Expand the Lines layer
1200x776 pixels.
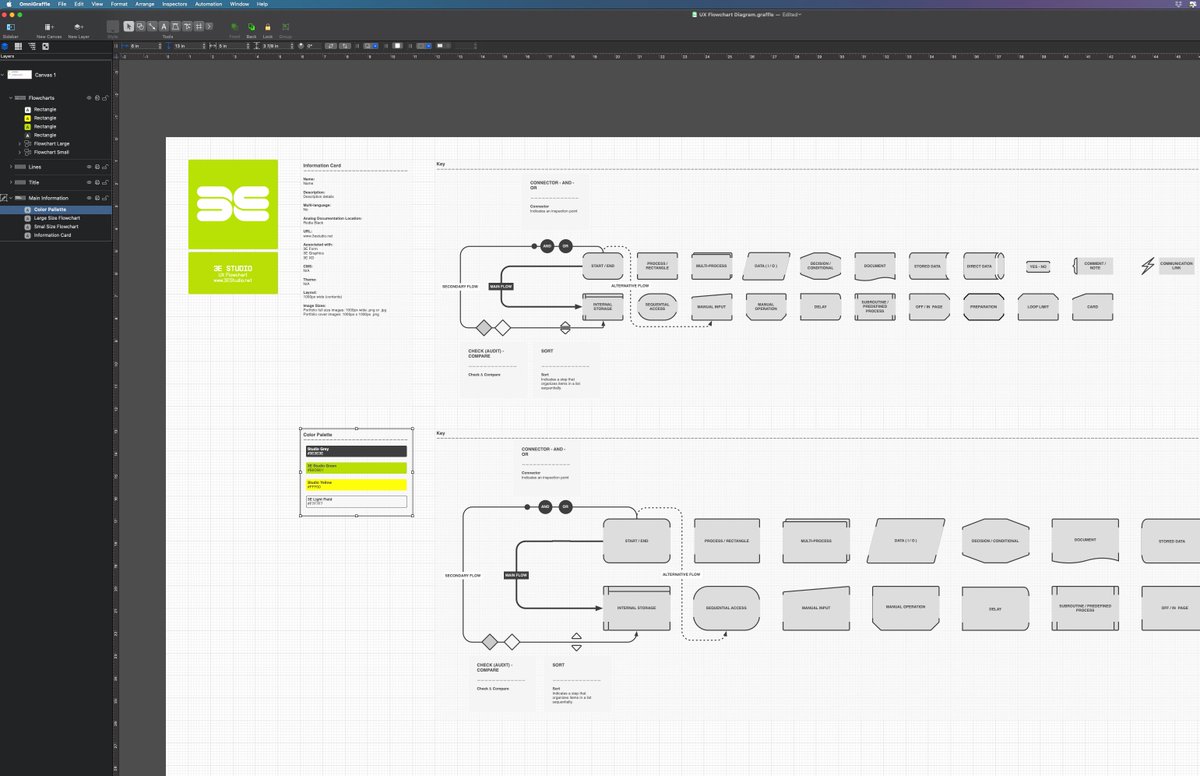(x=10, y=167)
